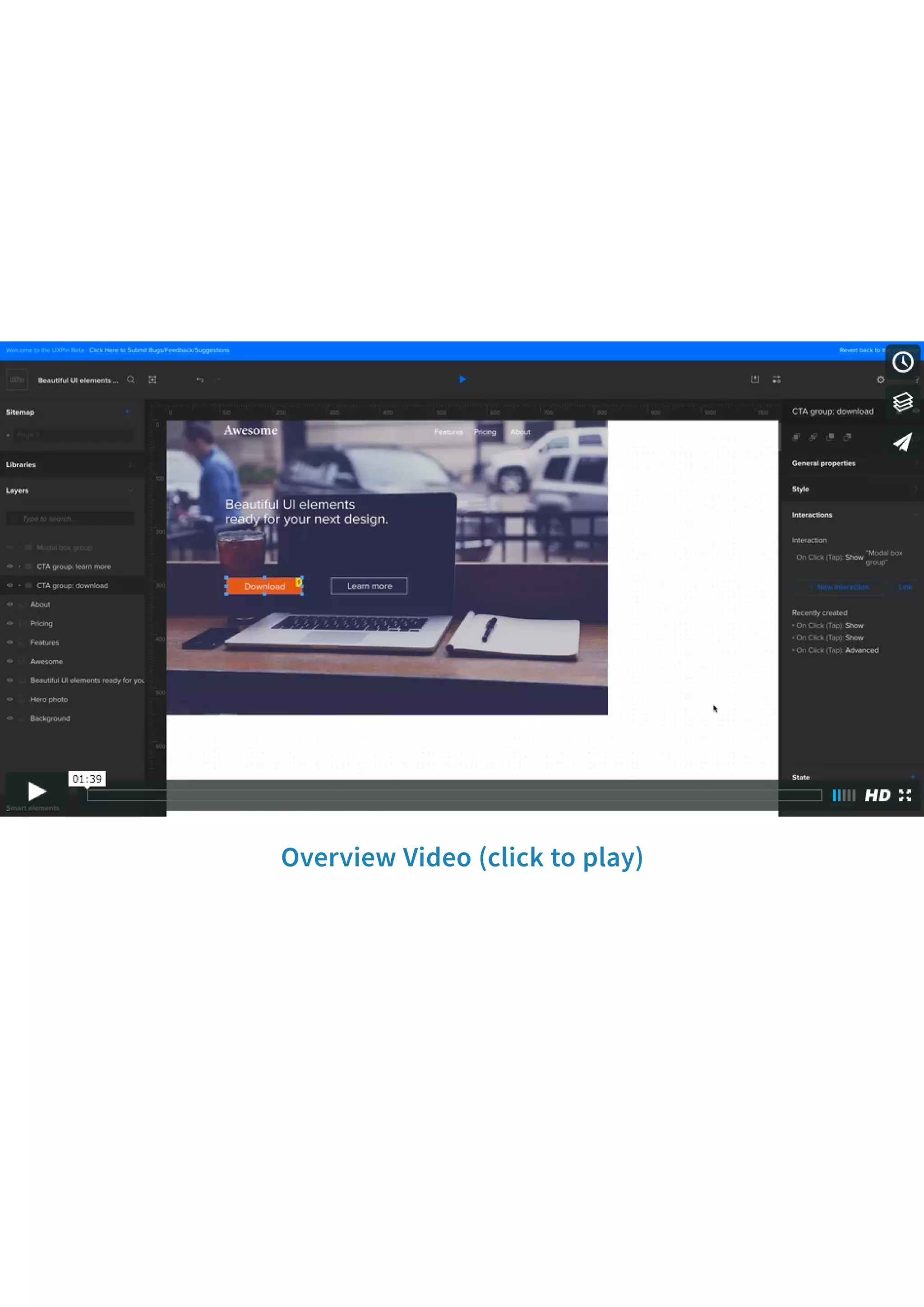
Task: Open On Click (Tap): Show Modal box interaction
Action: click(850, 557)
